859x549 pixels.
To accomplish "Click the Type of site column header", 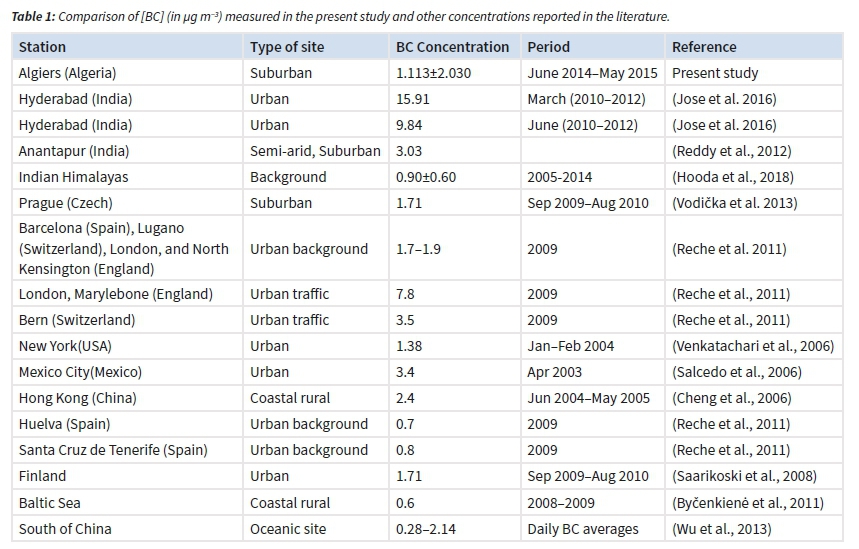I will 287,47.
